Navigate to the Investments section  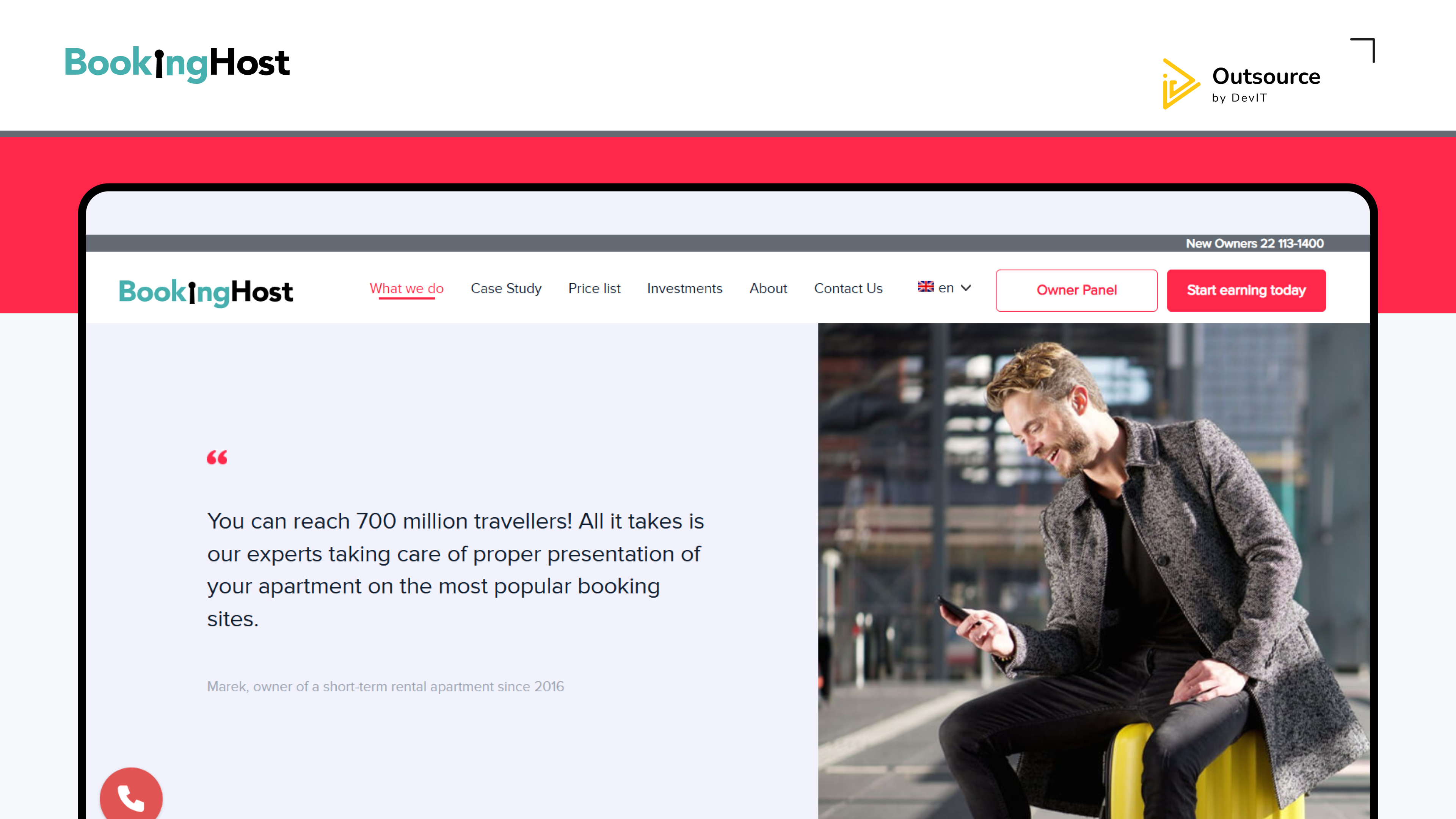[684, 288]
